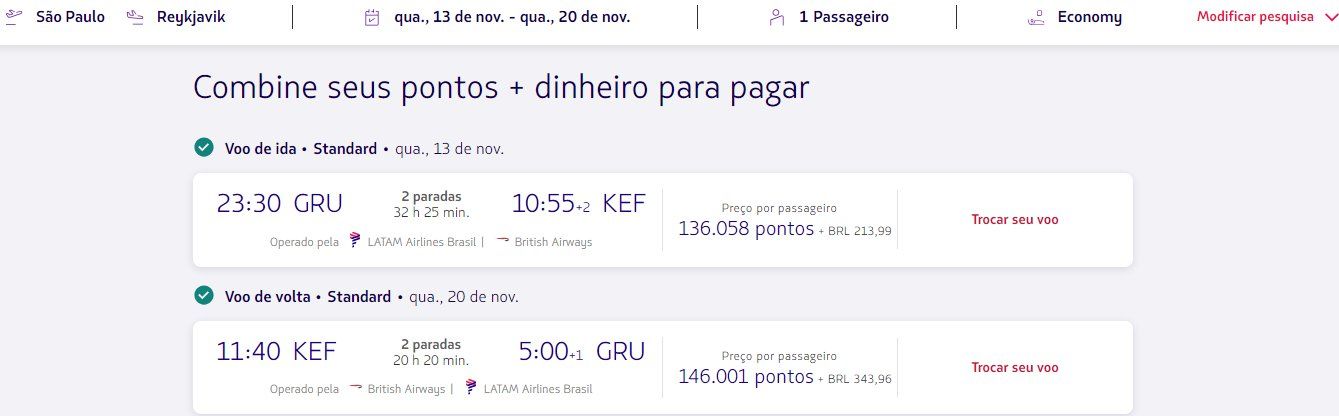This screenshot has height=416, width=1339.
Task: Click 2 paradas on GRU to KEF flight
Action: 431,196
